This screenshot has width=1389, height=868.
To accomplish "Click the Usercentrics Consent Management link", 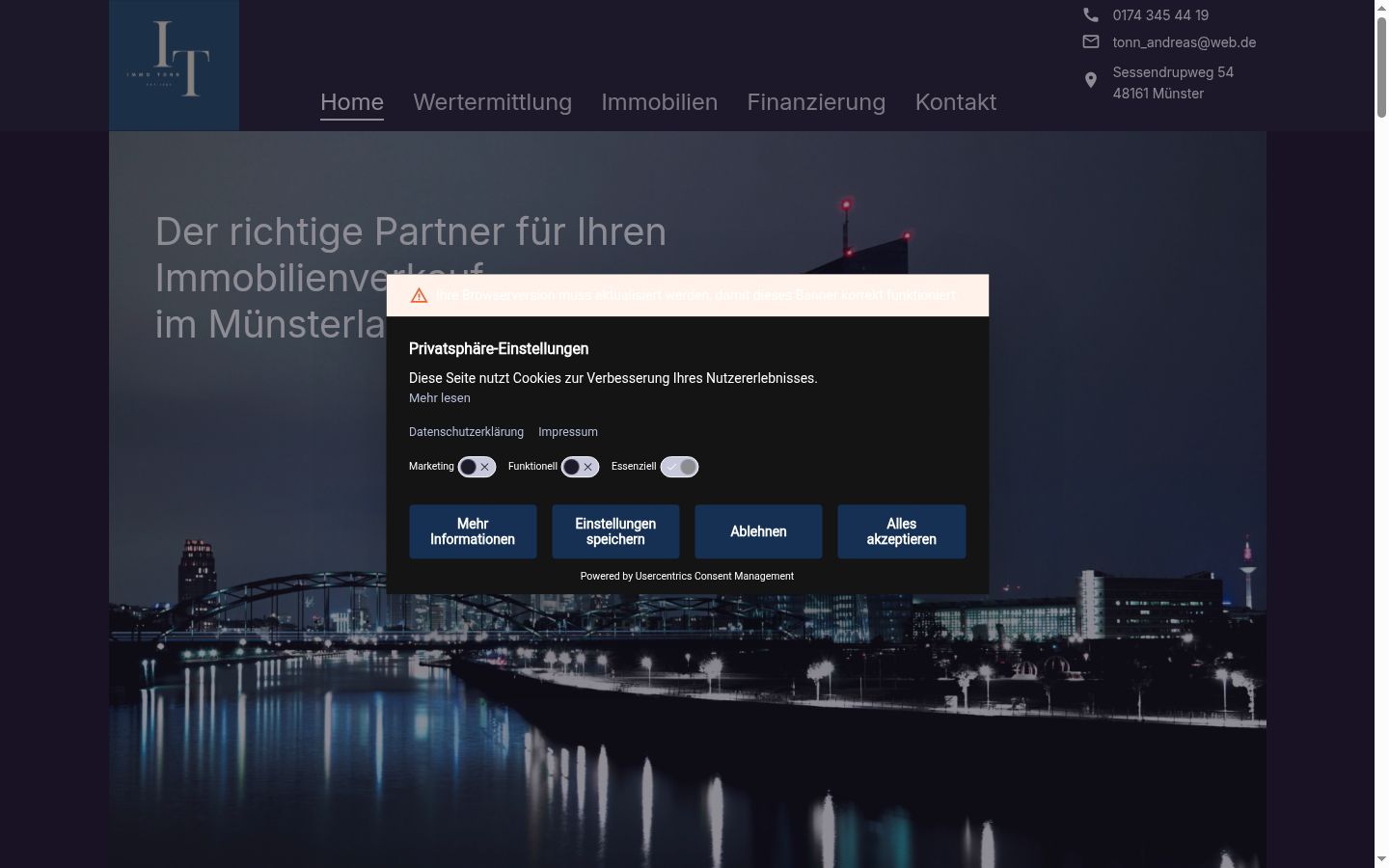I will [x=715, y=577].
